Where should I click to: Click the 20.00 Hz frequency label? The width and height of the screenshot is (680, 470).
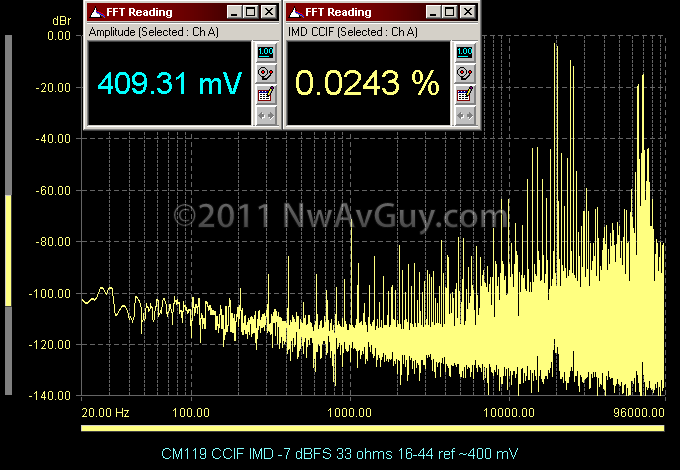[105, 412]
